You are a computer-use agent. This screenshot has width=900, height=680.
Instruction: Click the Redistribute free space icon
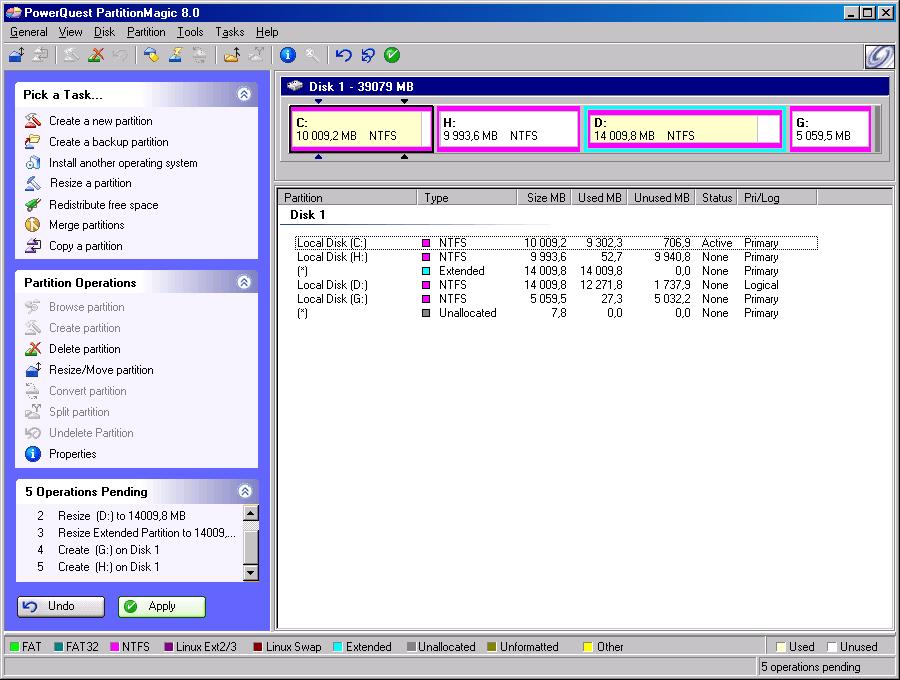coord(33,205)
